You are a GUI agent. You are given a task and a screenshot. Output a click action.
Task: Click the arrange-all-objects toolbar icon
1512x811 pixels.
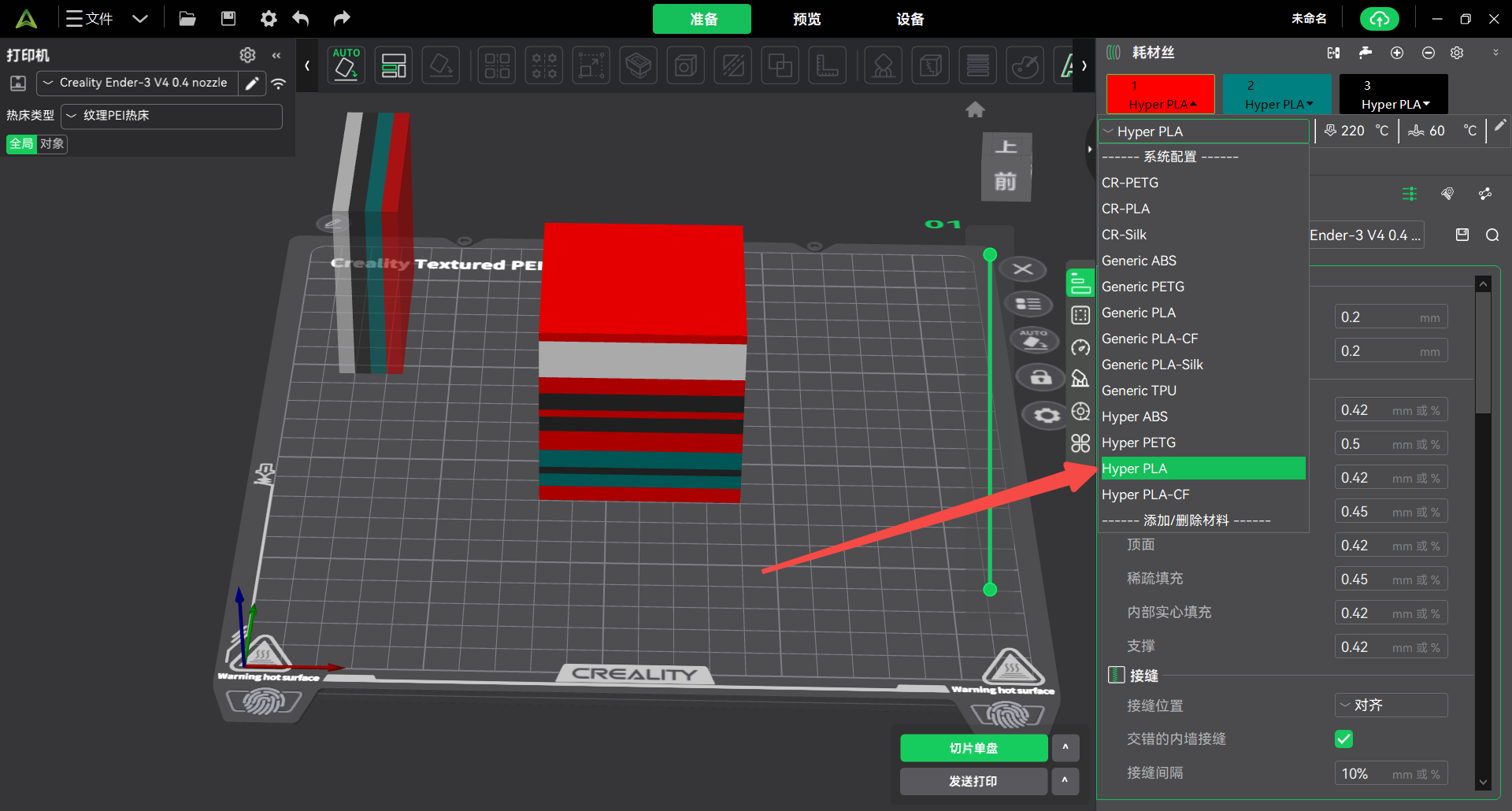click(393, 65)
